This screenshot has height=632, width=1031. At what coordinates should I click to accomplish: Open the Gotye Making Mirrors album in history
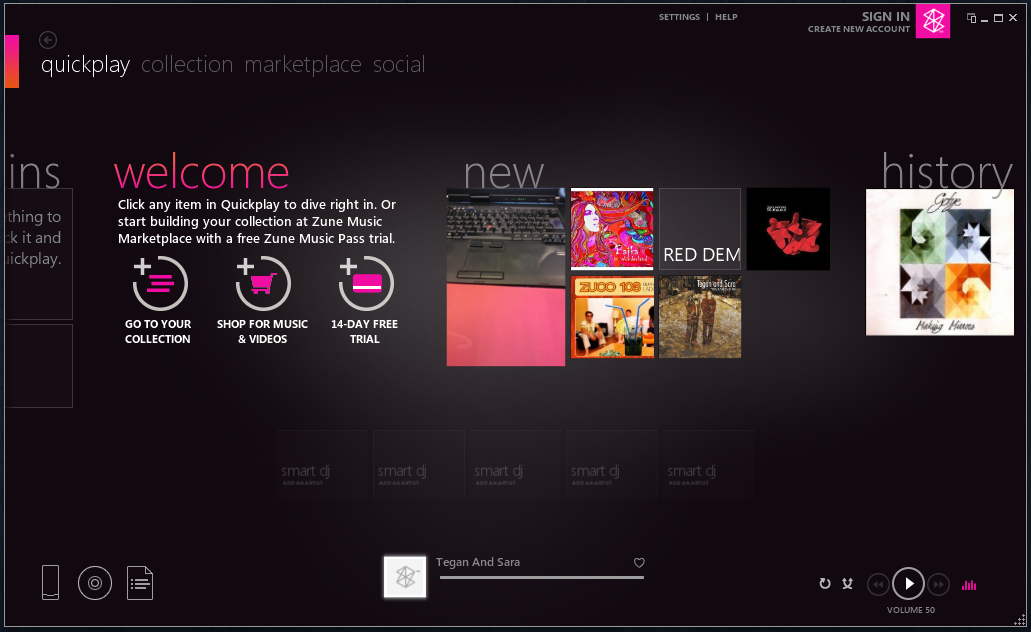[x=939, y=262]
